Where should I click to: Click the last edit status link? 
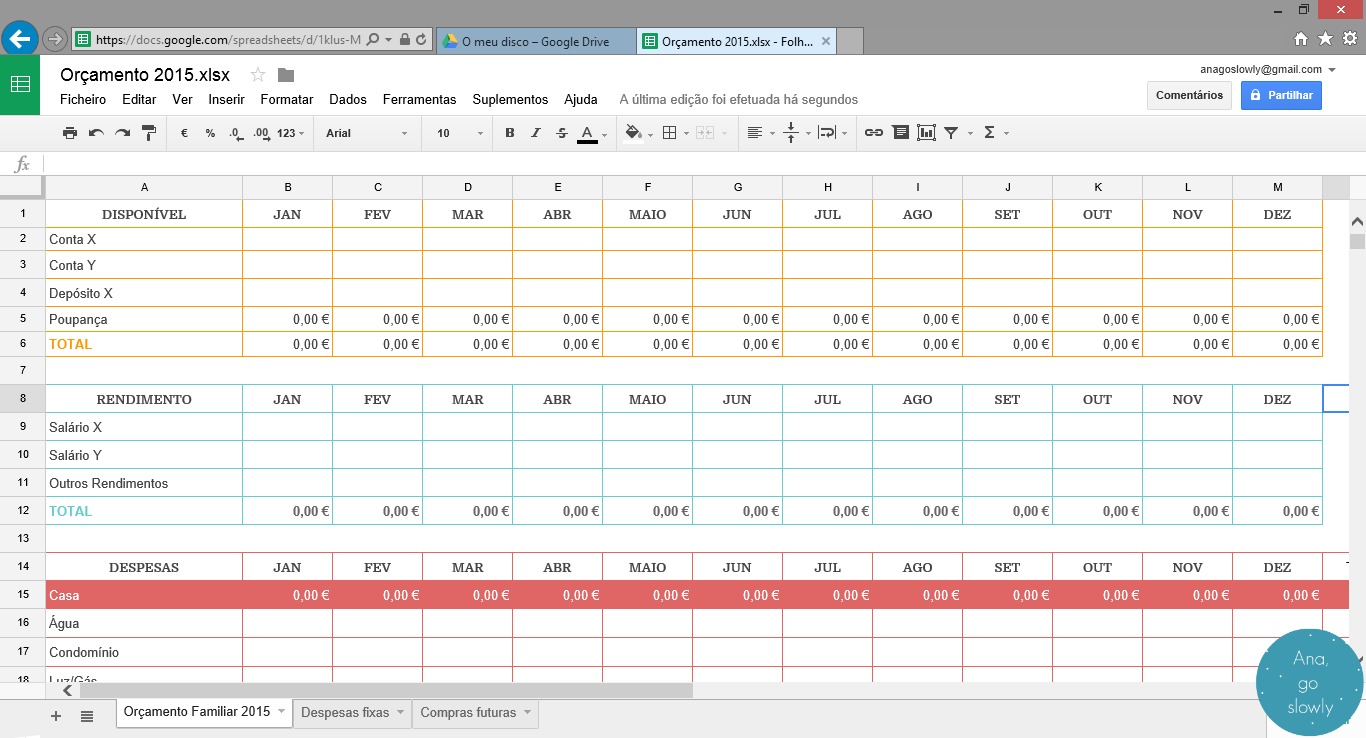pyautogui.click(x=739, y=100)
